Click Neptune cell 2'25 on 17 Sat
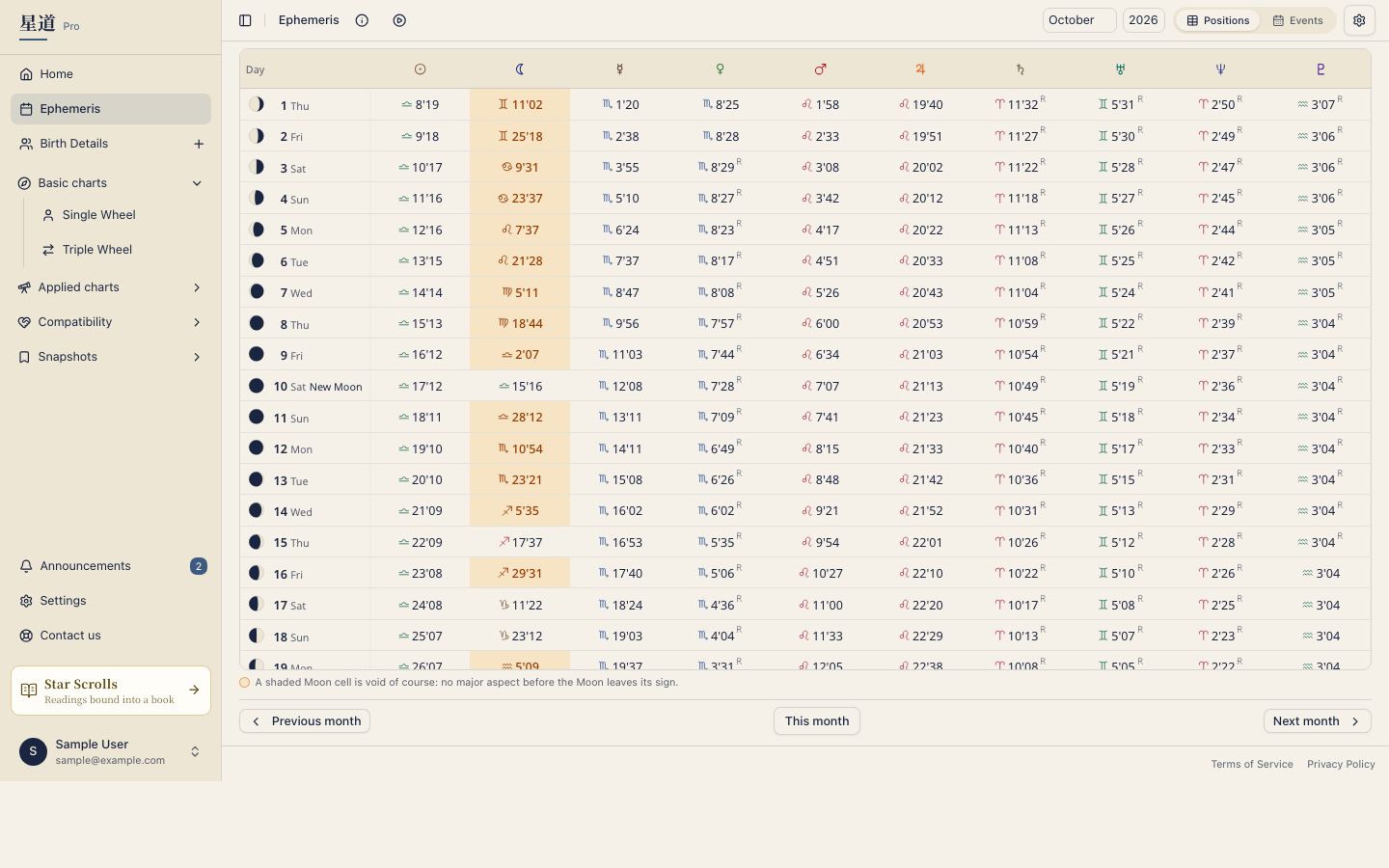Screen dimensions: 1389x868 tap(1220, 605)
